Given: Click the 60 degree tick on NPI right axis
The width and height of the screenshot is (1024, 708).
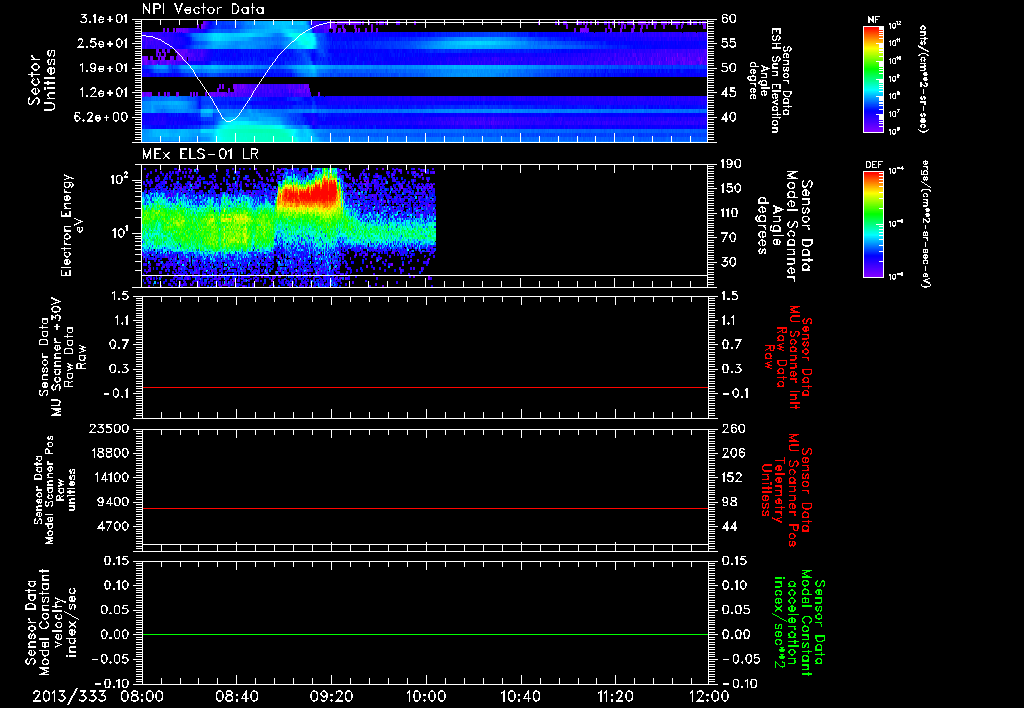Looking at the screenshot, I should [x=729, y=19].
